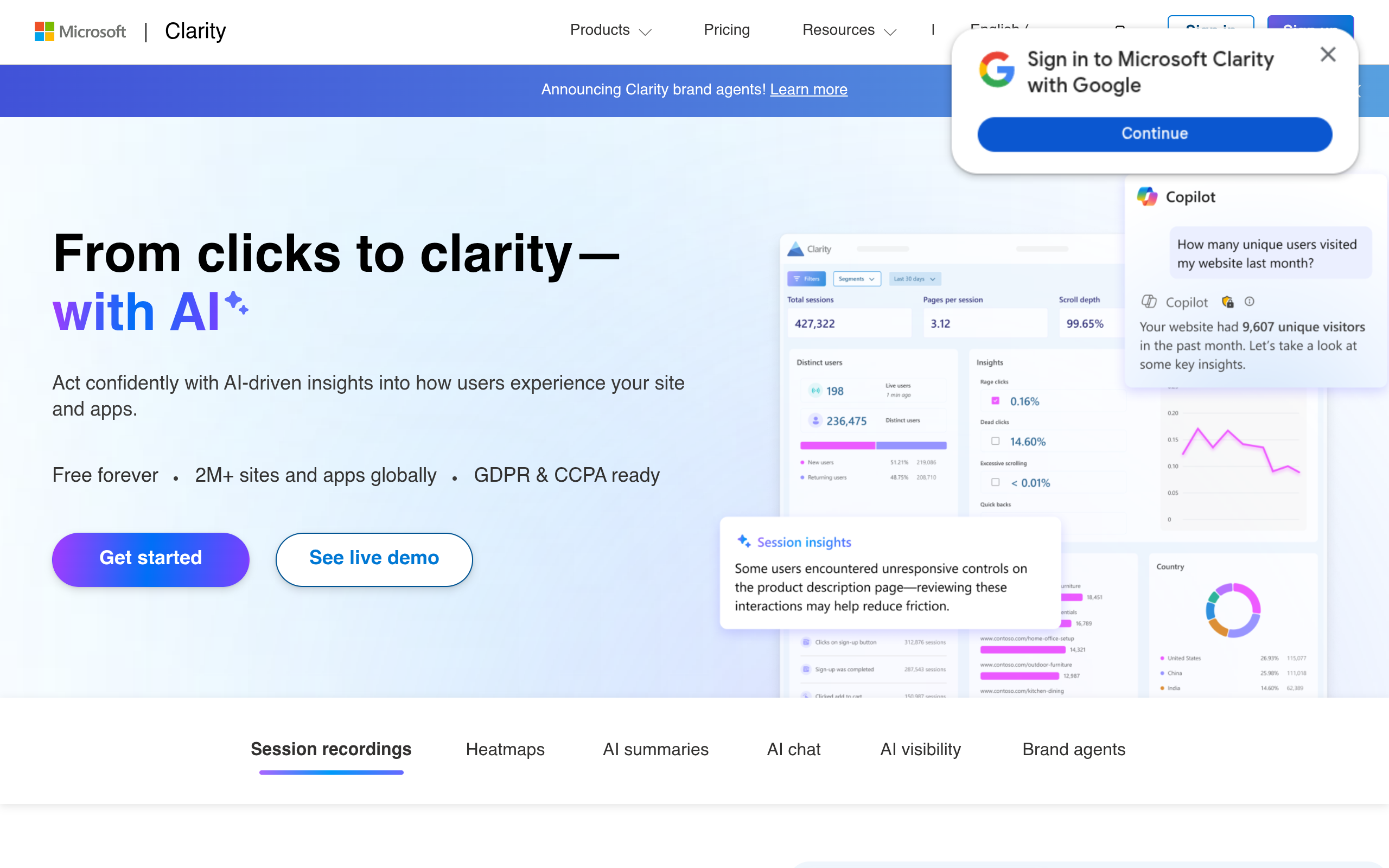The height and width of the screenshot is (868, 1389).
Task: Click the rage clicks line chart
Action: coord(1240,450)
